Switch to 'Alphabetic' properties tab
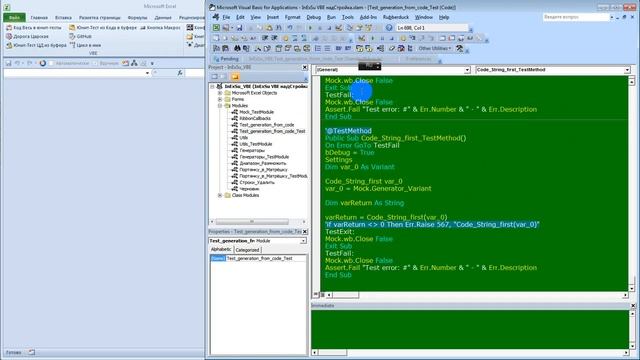The width and height of the screenshot is (640, 360). click(x=221, y=249)
